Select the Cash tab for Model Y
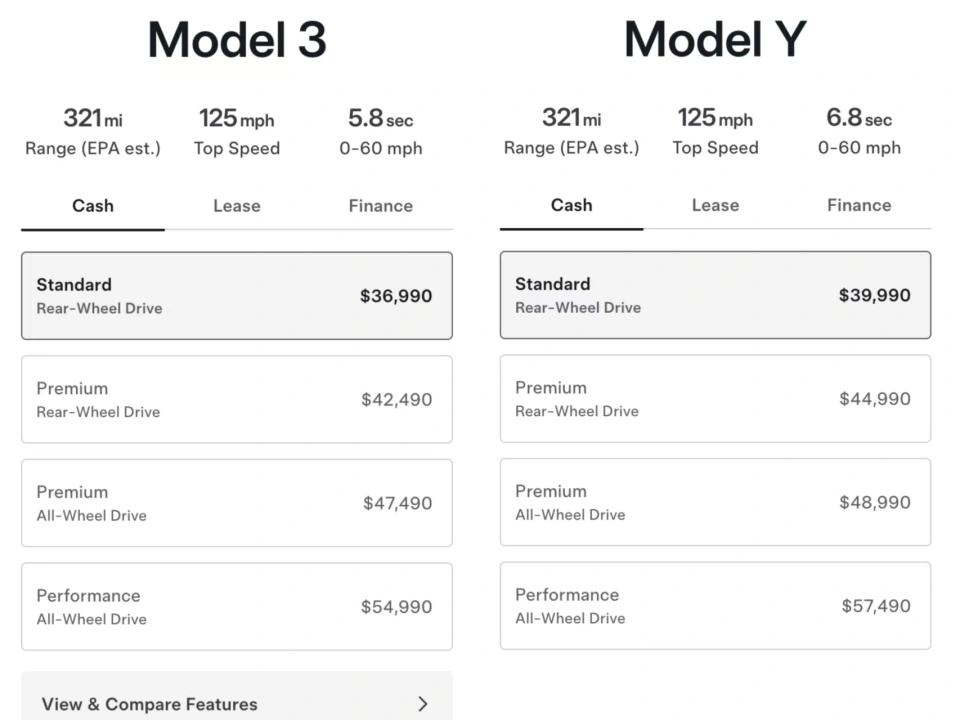 [x=571, y=205]
